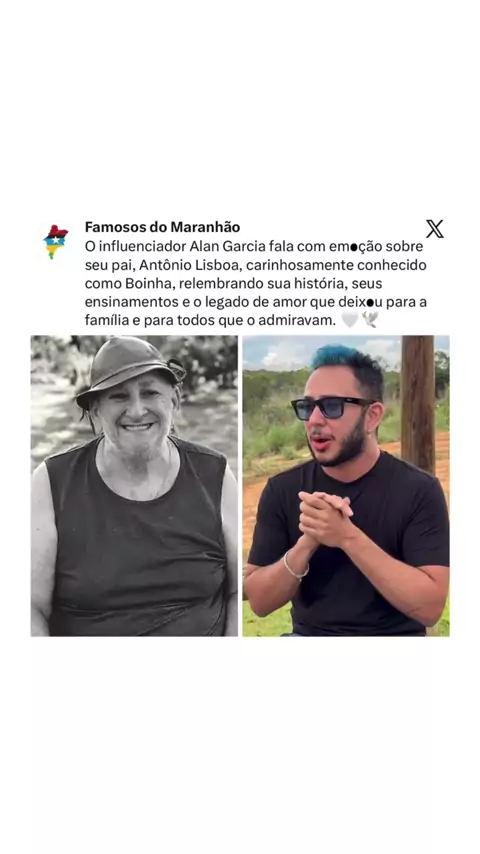Viewport: 480px width, 854px height.
Task: Click the wooden post in right photo
Action: (417, 405)
